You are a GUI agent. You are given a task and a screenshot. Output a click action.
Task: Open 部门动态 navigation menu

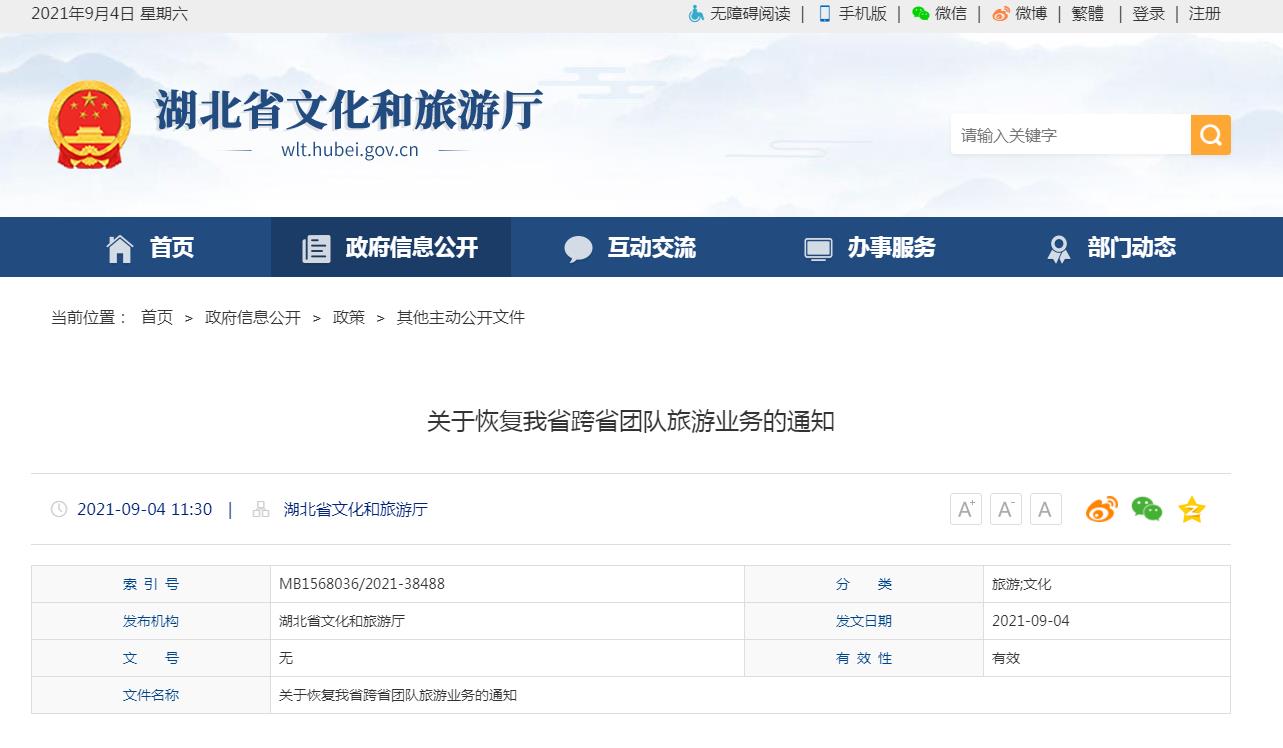click(x=1110, y=248)
